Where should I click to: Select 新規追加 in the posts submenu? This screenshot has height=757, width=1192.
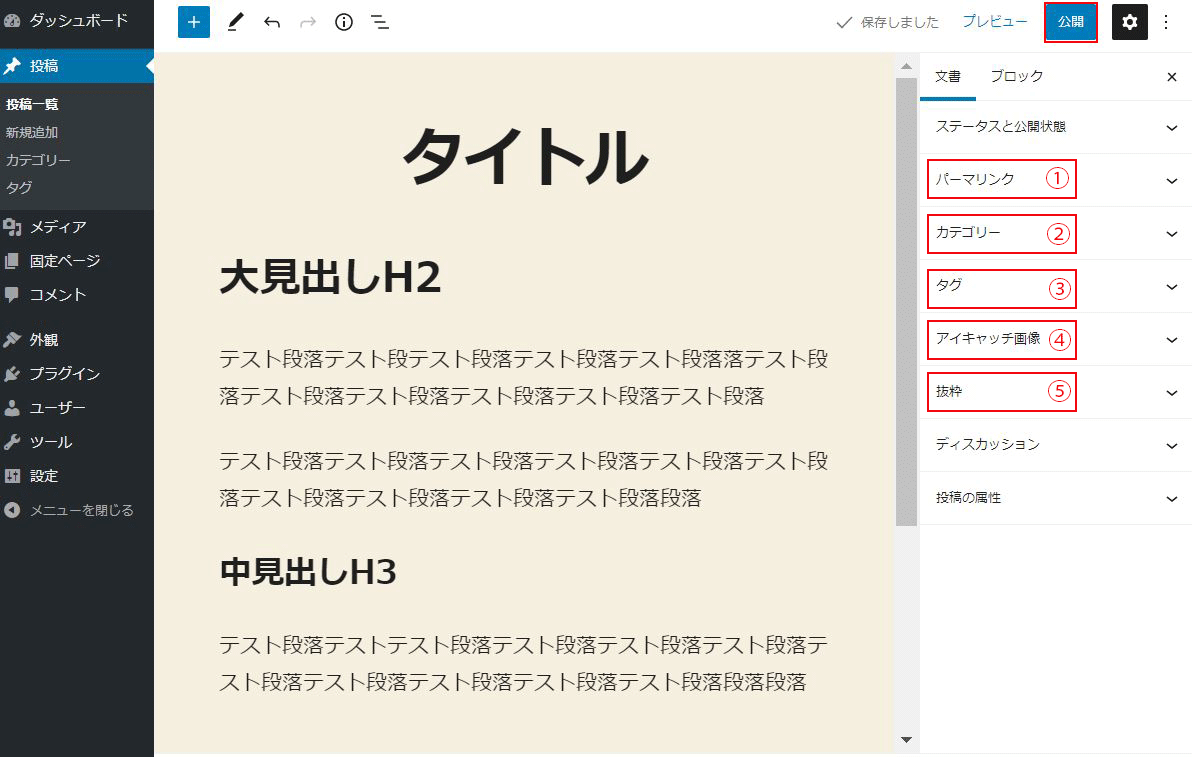(x=32, y=132)
